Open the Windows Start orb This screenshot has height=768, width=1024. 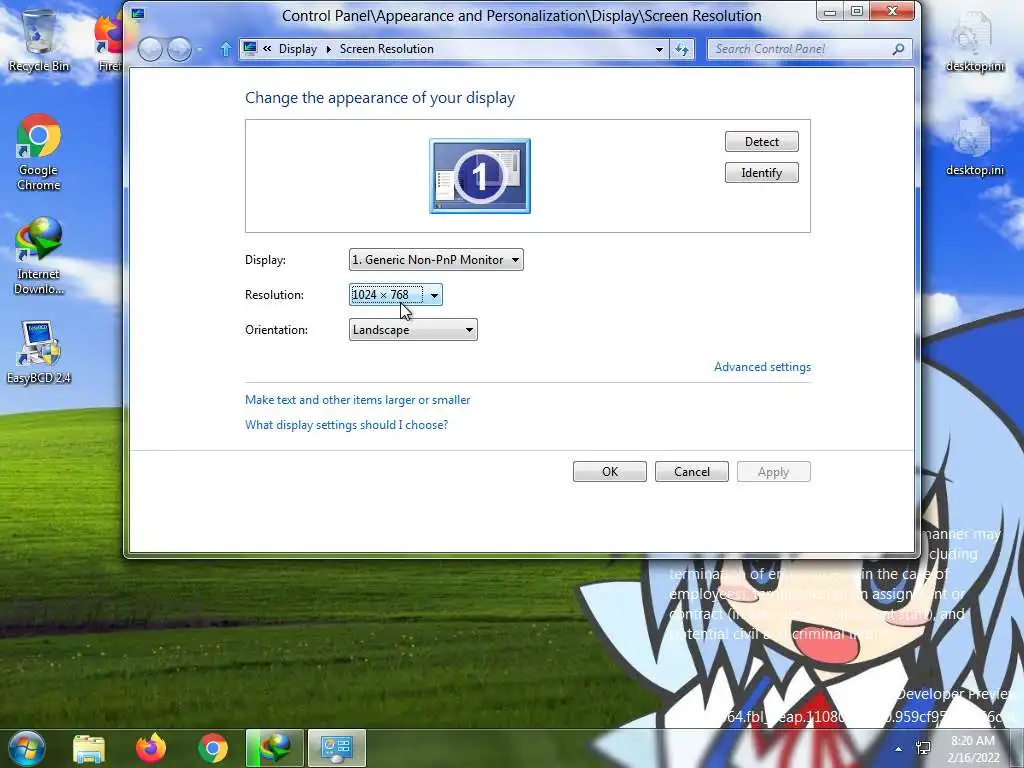click(x=26, y=748)
